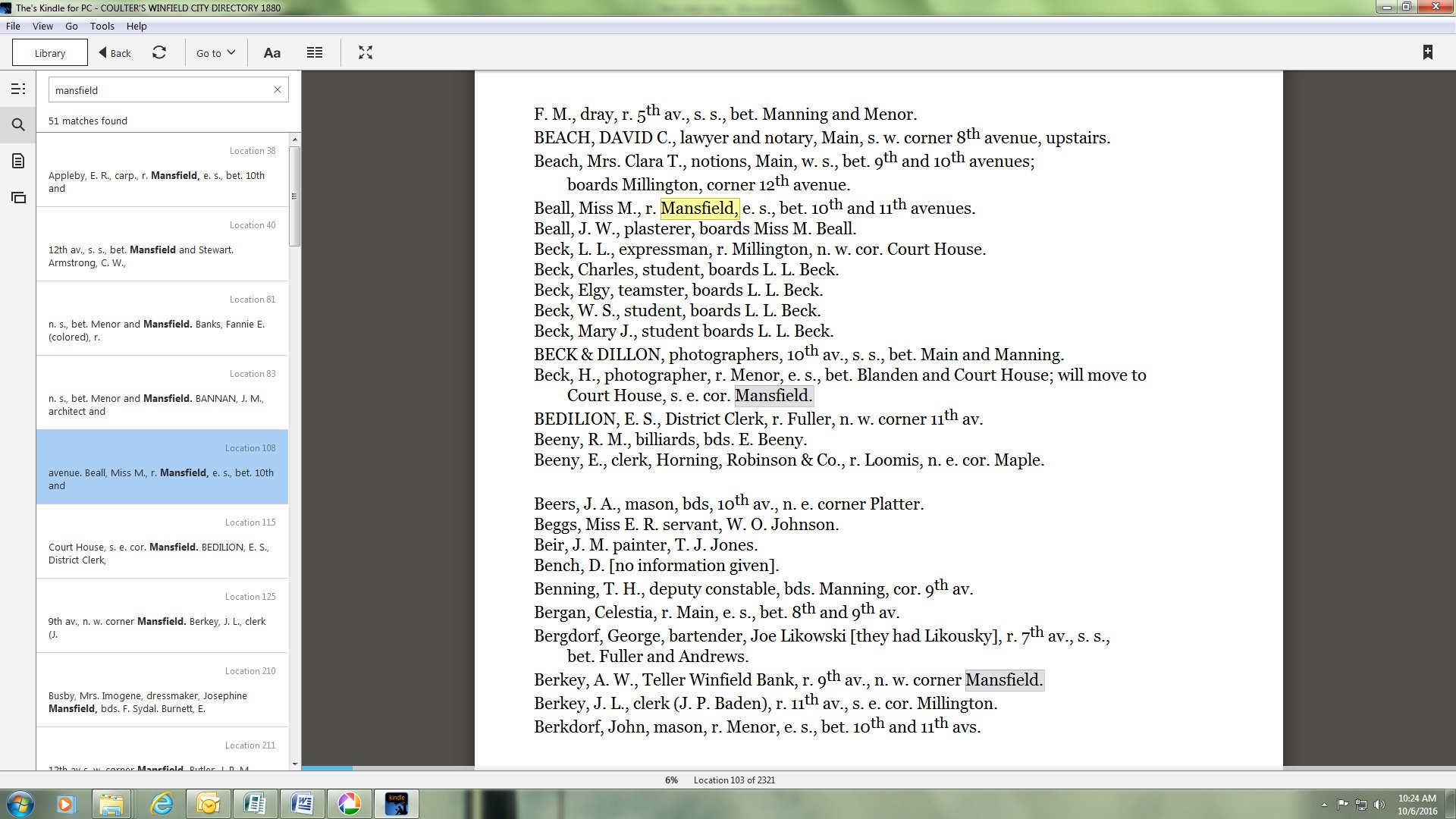
Task: Clear the mansfield search text
Action: coord(278,89)
